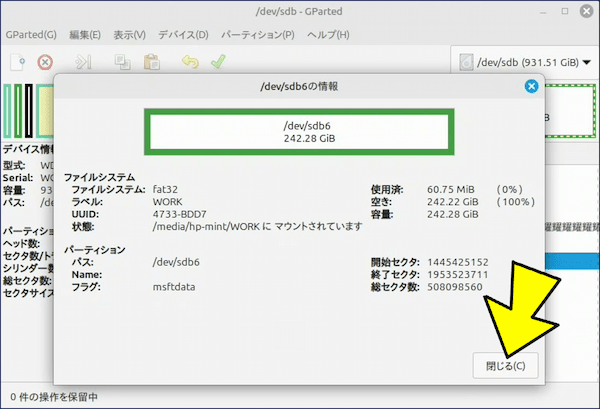Click the delete partition toolbar icon
Viewport: 600px width, 409px height.
[45, 62]
